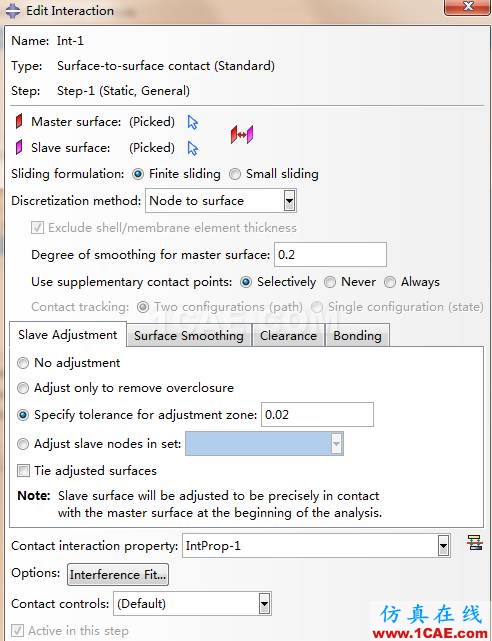Open the Contact controls dropdown
492x641 pixels.
point(265,603)
